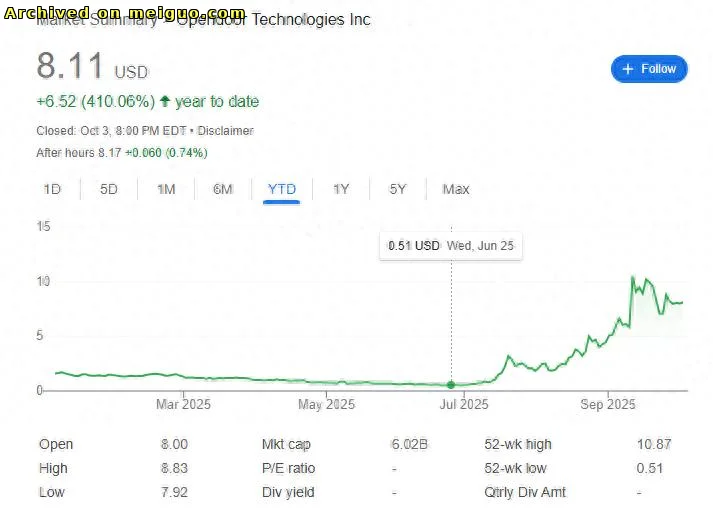Click the After hours price text
Image resolution: width=713 pixels, height=516 pixels.
[x=121, y=153]
